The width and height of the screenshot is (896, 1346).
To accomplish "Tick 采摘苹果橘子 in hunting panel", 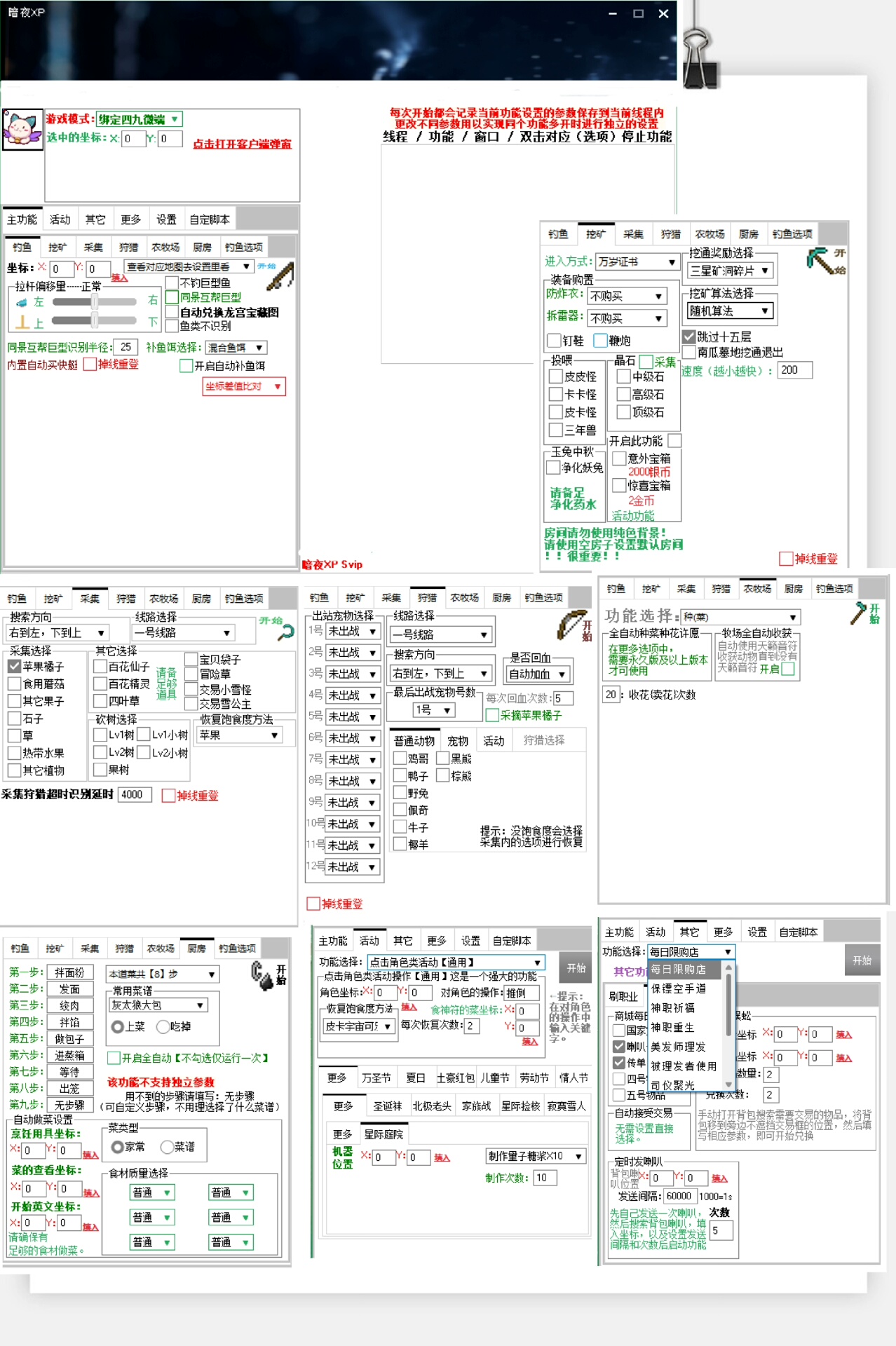I will pos(492,715).
